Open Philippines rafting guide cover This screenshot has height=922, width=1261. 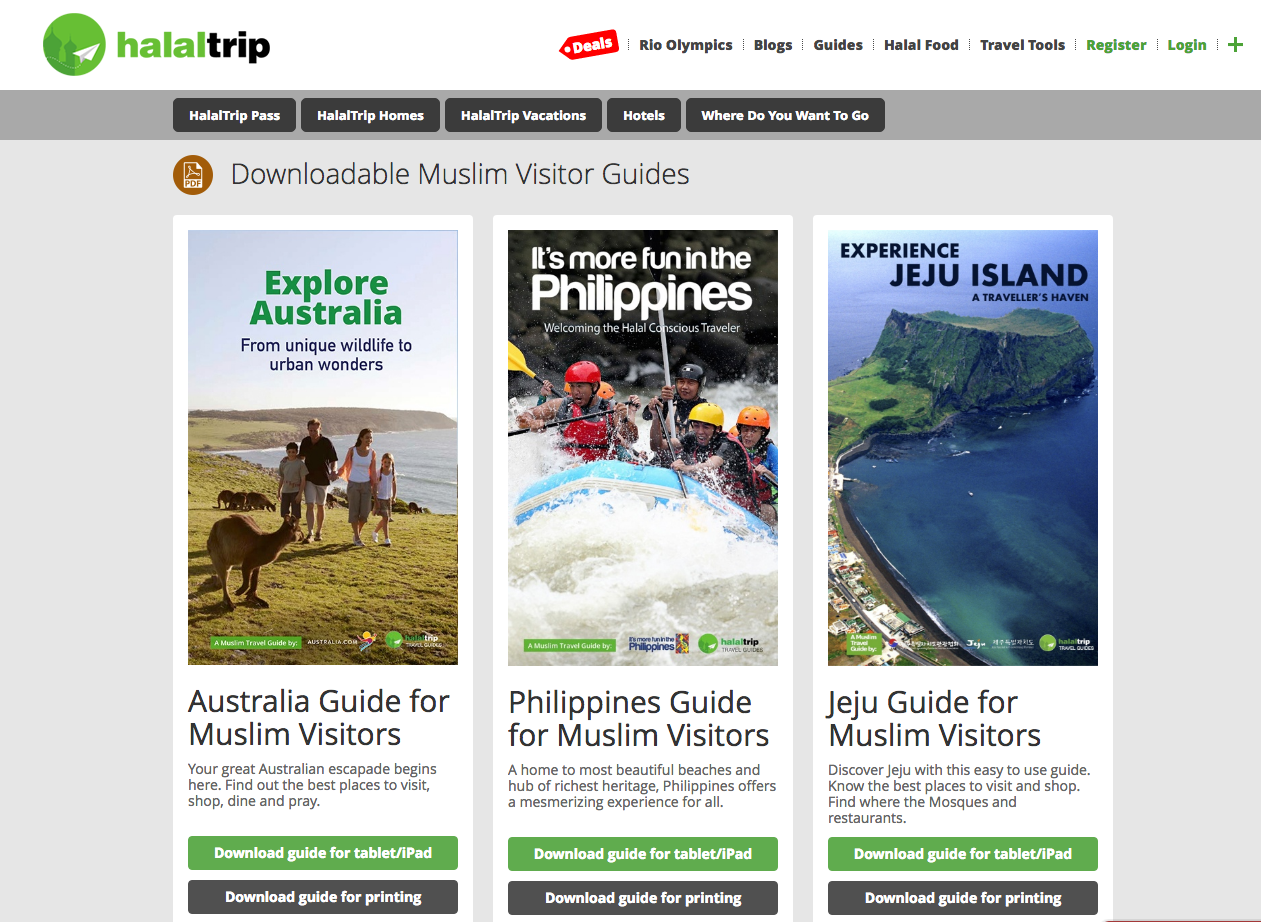tap(643, 448)
